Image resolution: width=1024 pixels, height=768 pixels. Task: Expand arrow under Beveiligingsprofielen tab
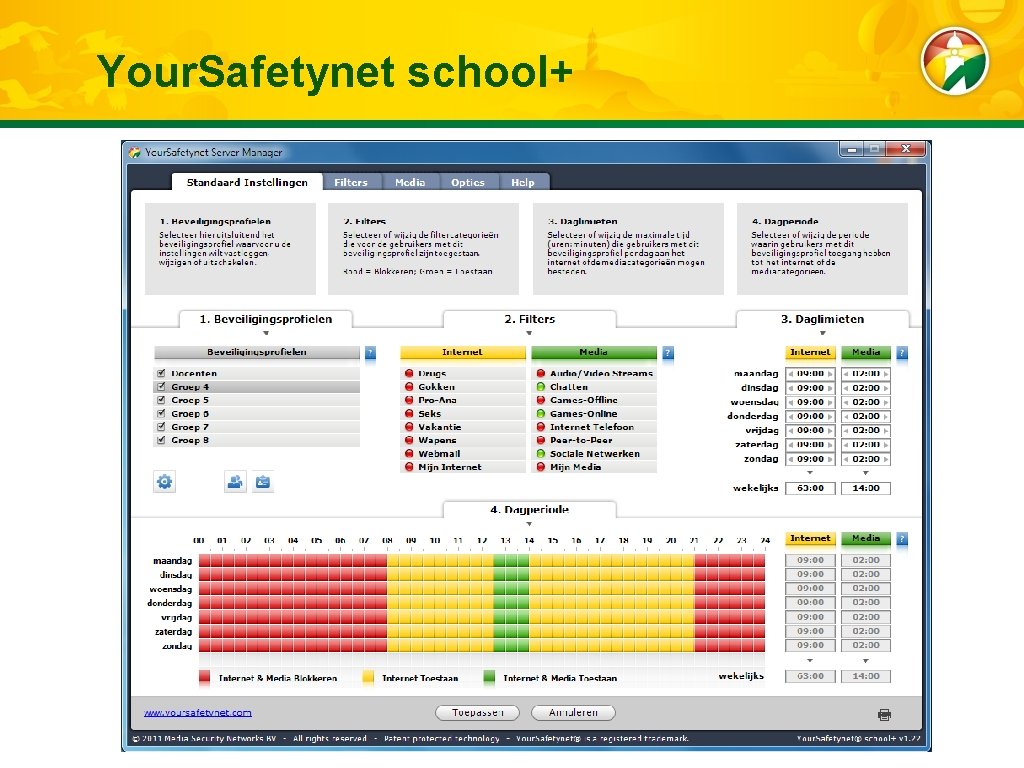click(266, 333)
